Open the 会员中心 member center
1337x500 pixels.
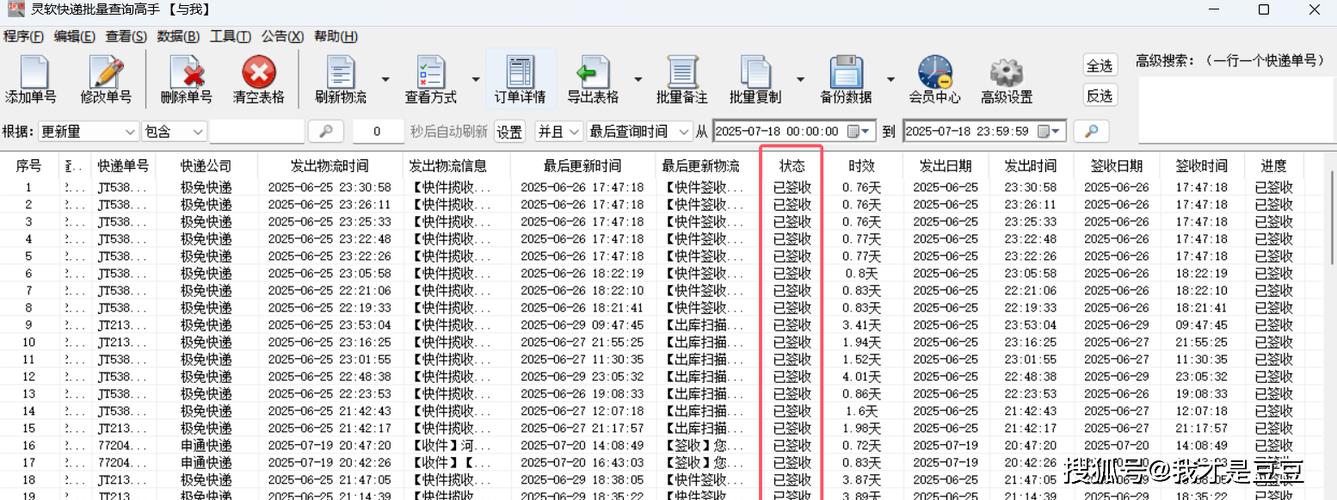tap(934, 75)
